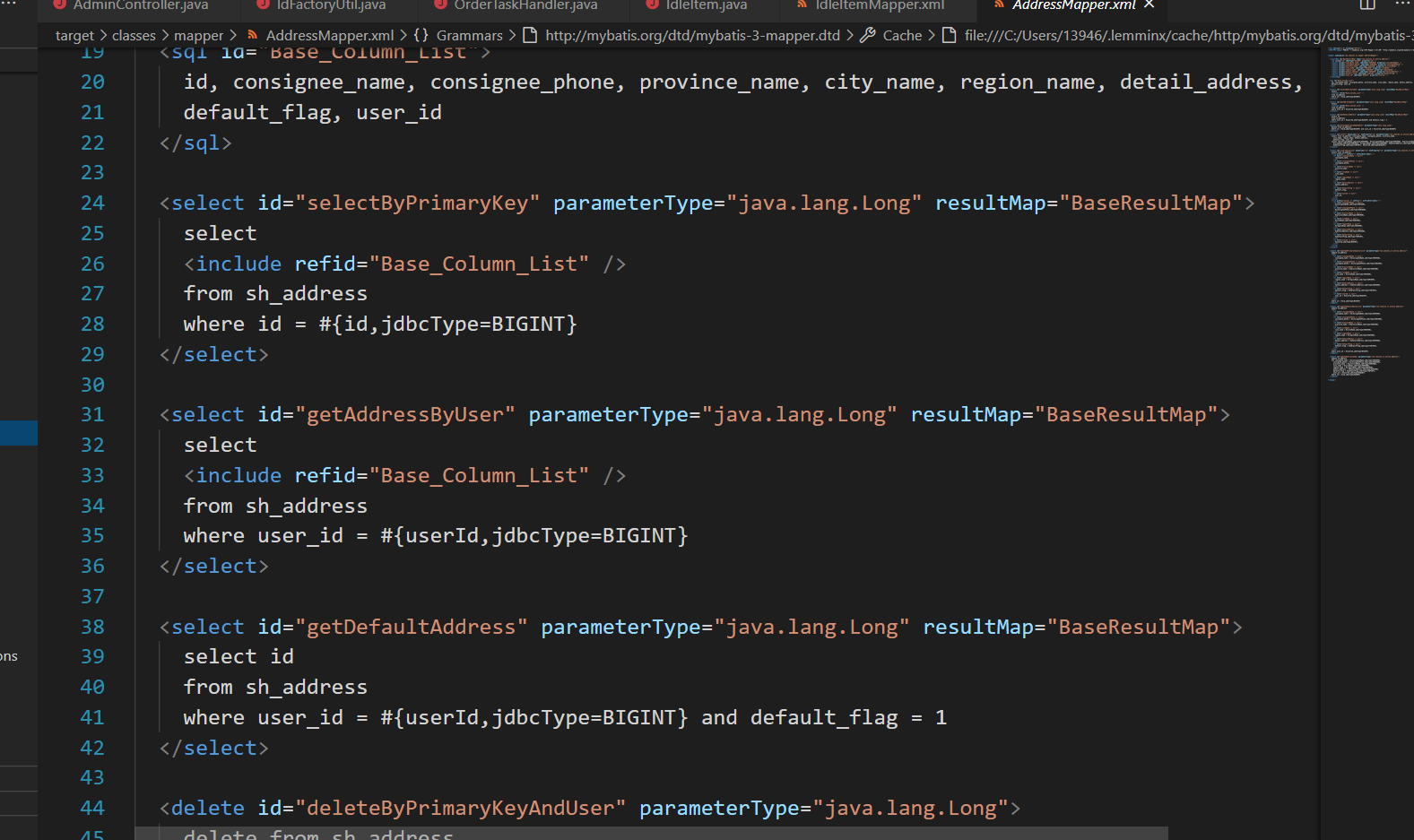Click the closing </select> tag on line 42

(x=214, y=749)
